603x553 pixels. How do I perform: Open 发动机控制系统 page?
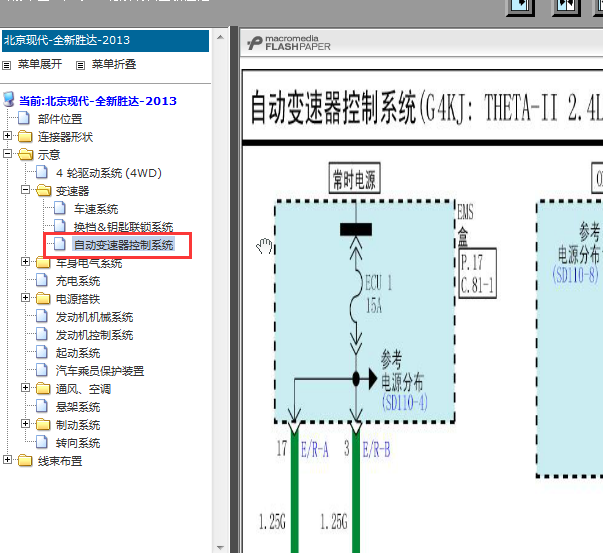(x=95, y=335)
